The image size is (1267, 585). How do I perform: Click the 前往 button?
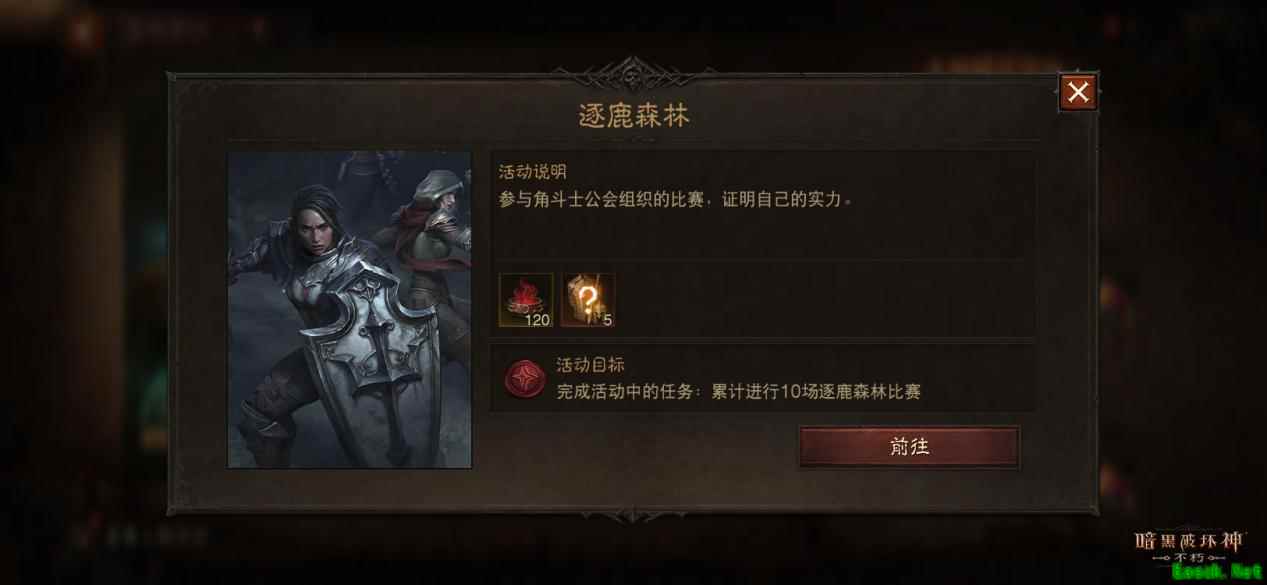[909, 447]
